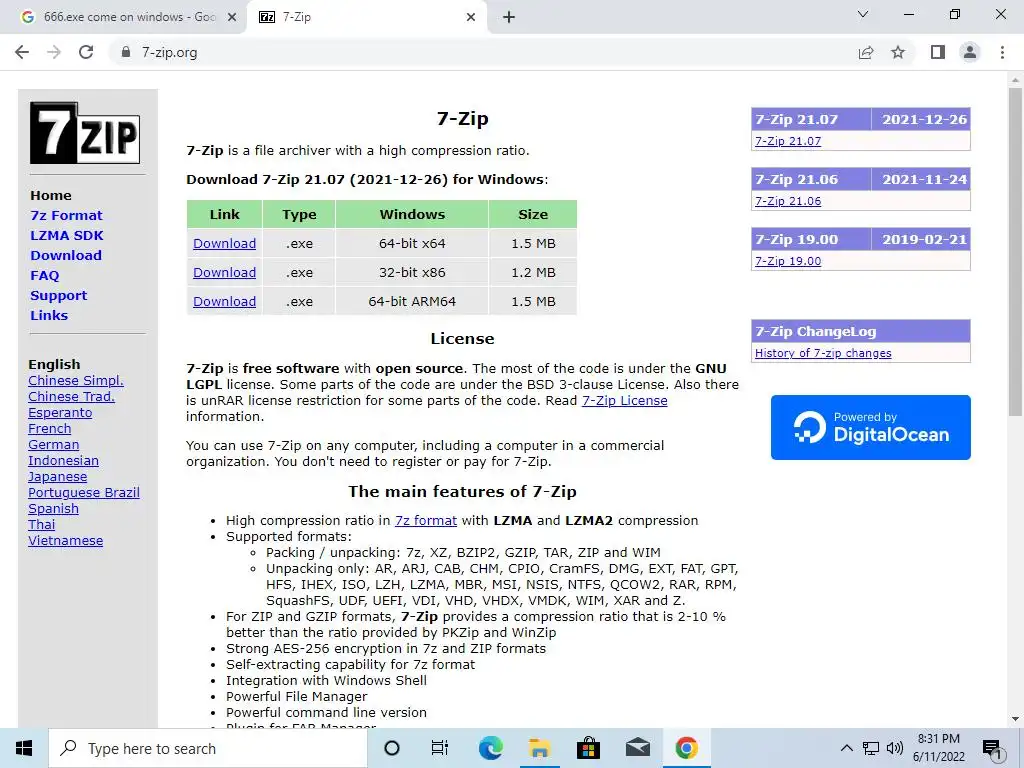The width and height of the screenshot is (1024, 768).
Task: Click the Chrome icon on taskbar
Action: tap(686, 748)
